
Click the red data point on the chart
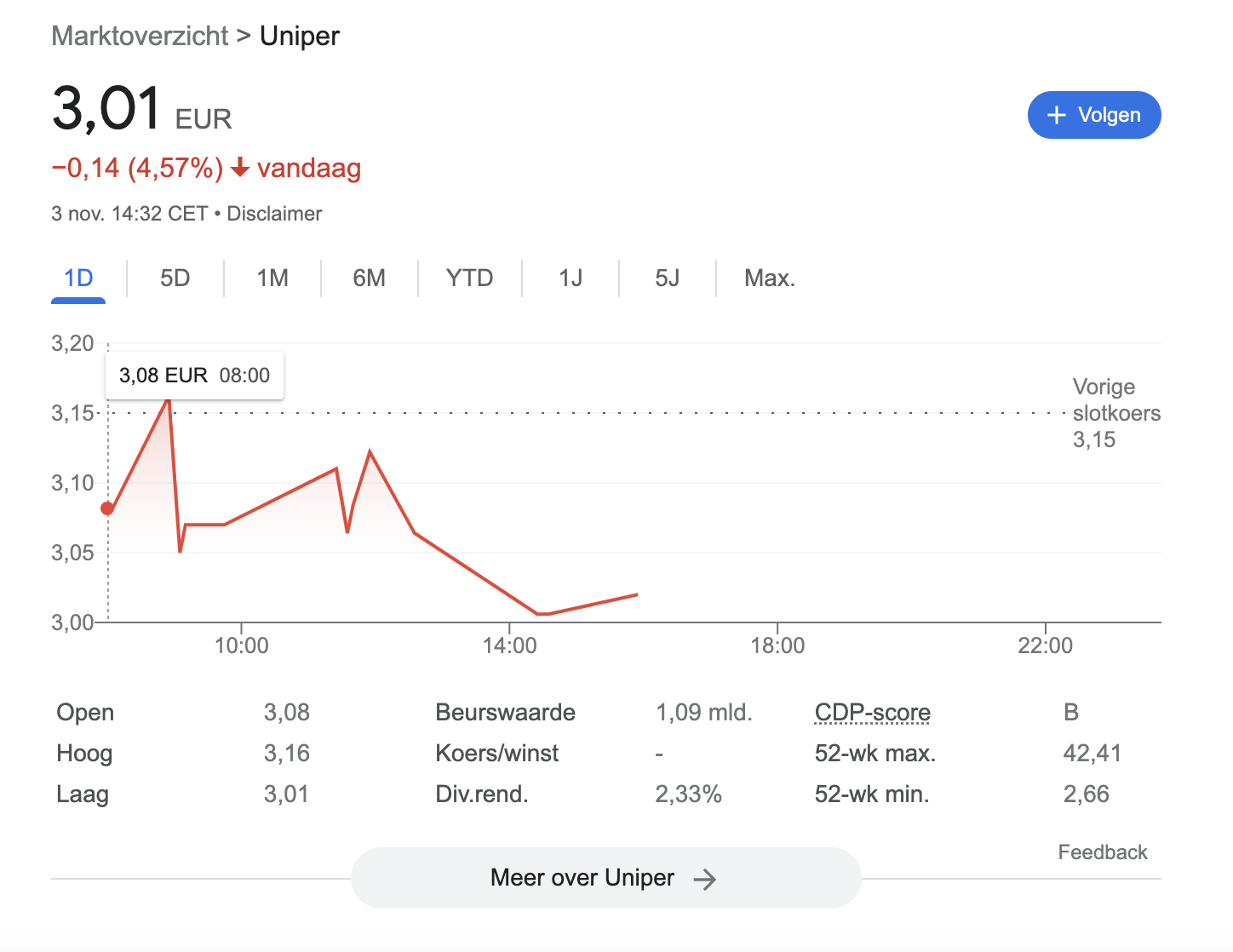[107, 508]
